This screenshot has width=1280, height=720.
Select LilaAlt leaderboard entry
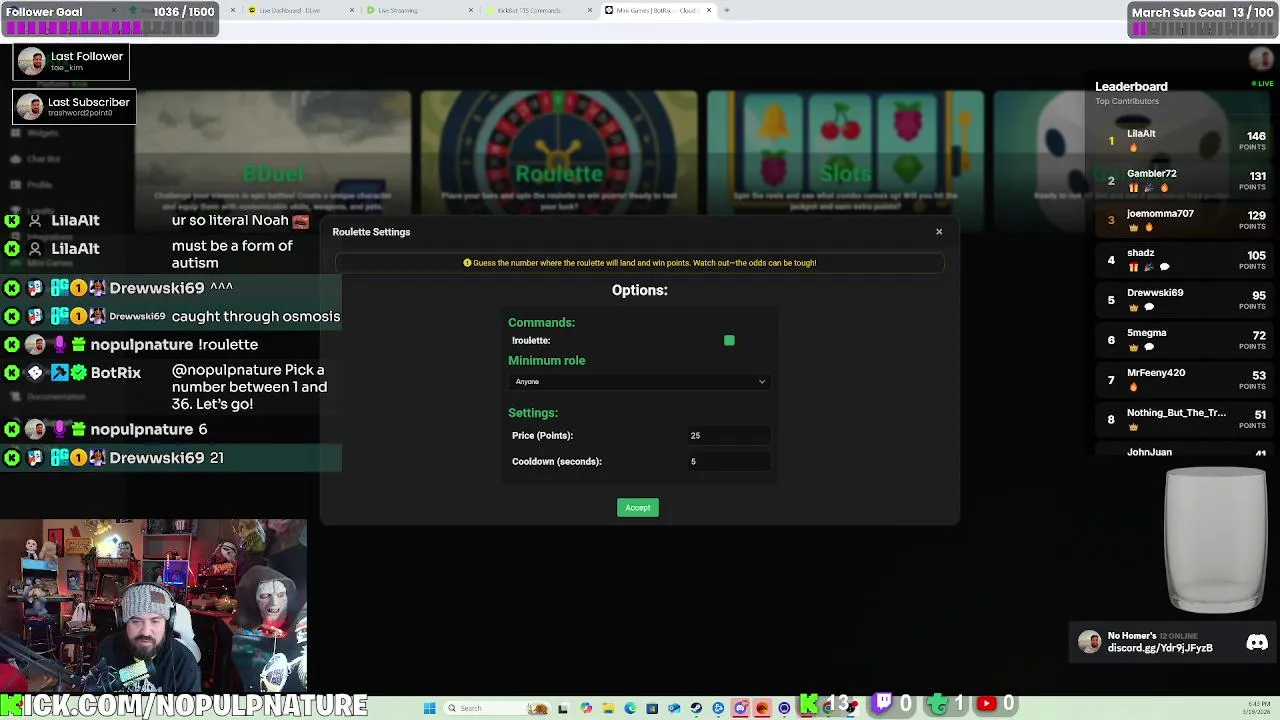(1186, 141)
